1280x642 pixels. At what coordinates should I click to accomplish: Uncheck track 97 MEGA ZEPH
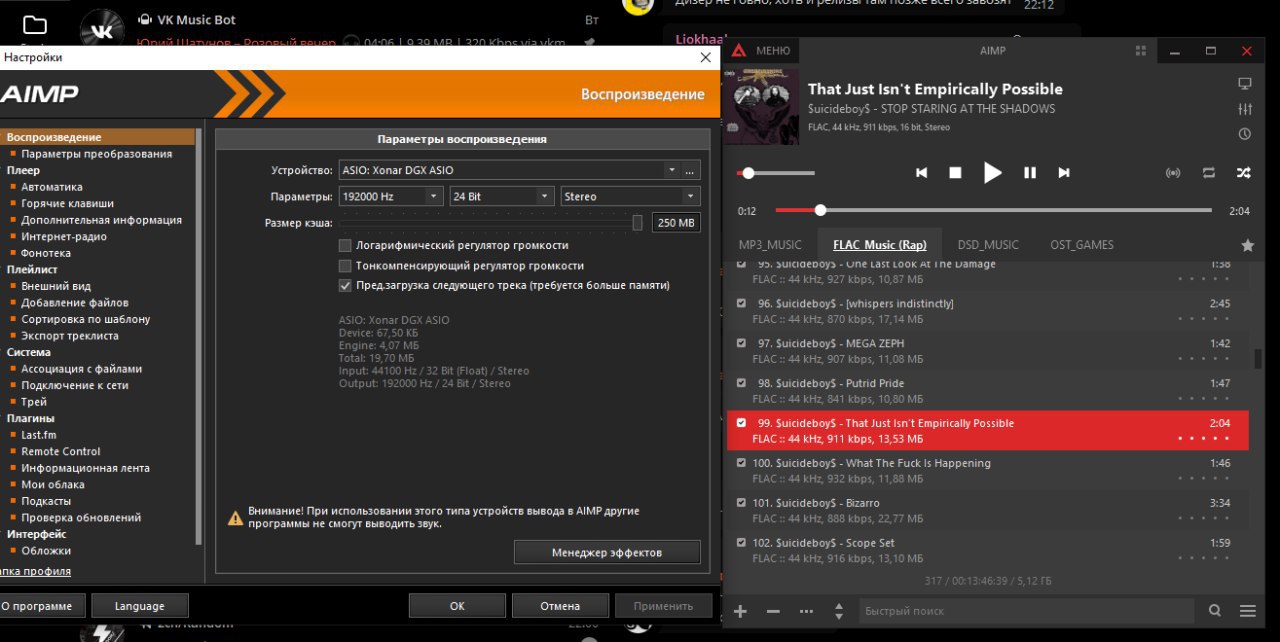pos(741,343)
